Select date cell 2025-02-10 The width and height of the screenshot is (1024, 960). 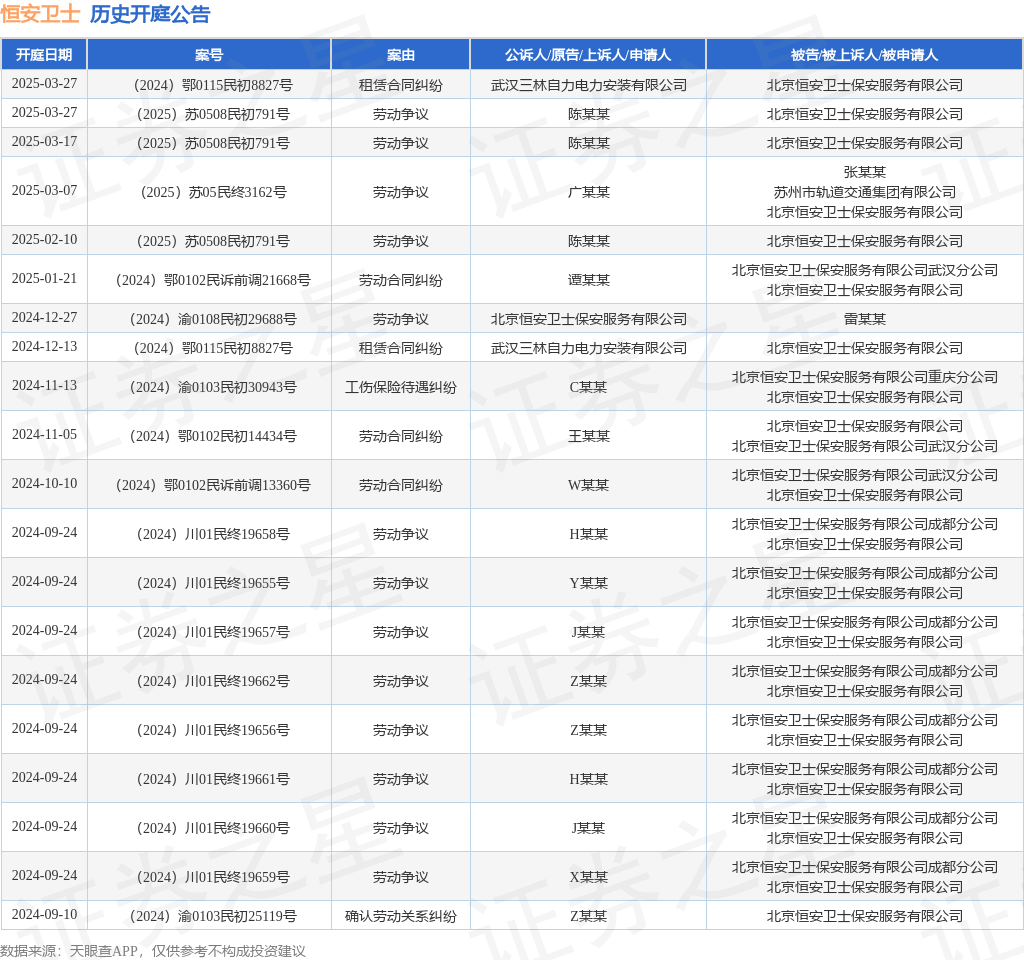point(44,240)
